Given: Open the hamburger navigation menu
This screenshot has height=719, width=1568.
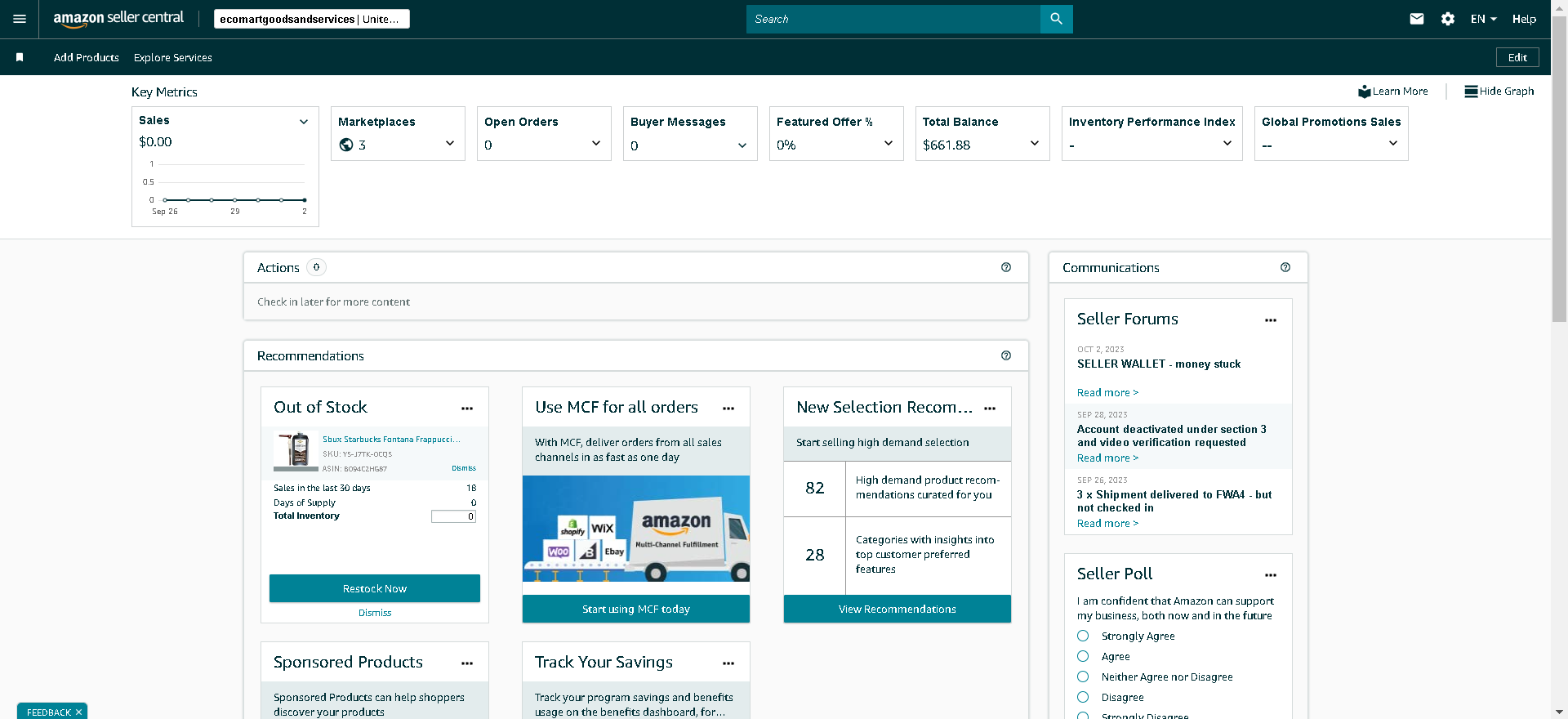Looking at the screenshot, I should point(20,19).
